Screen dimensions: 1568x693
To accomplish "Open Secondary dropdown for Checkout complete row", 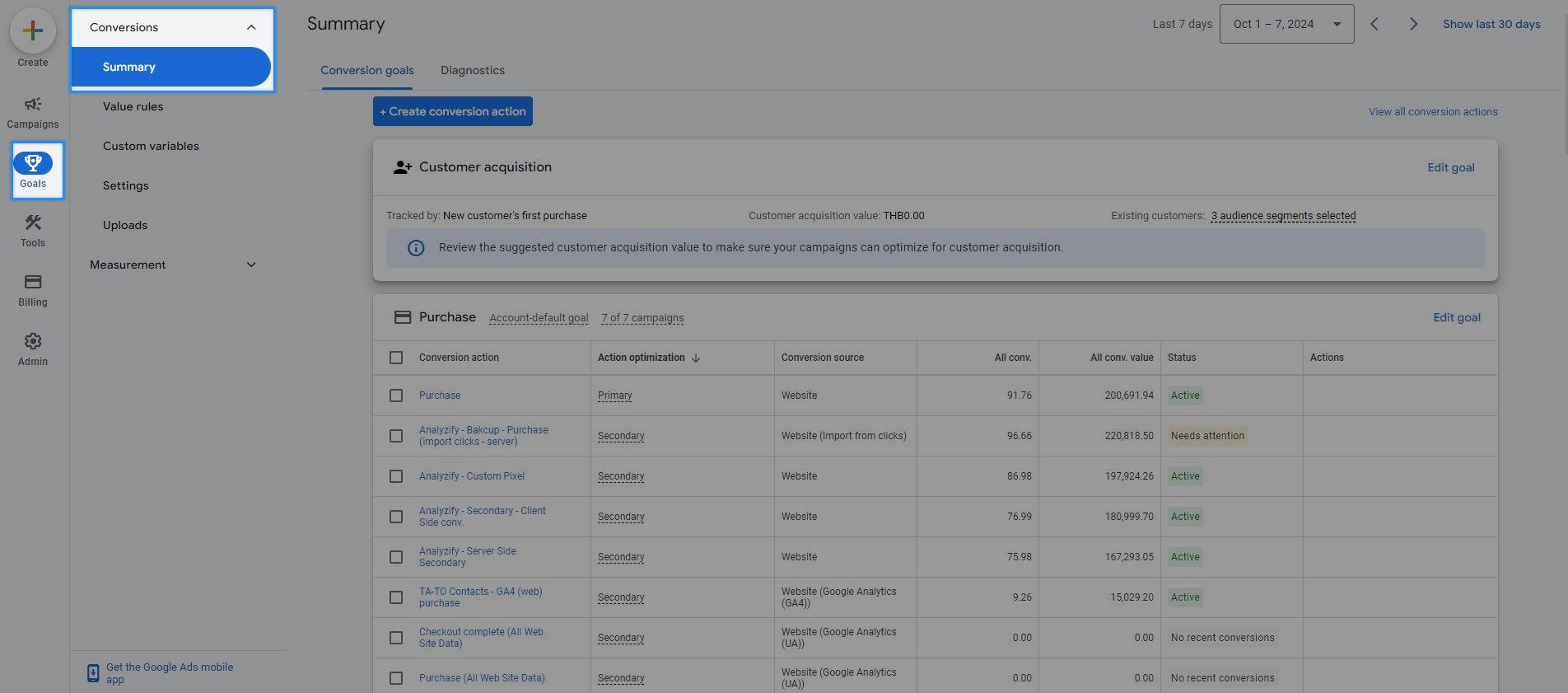I will 621,638.
